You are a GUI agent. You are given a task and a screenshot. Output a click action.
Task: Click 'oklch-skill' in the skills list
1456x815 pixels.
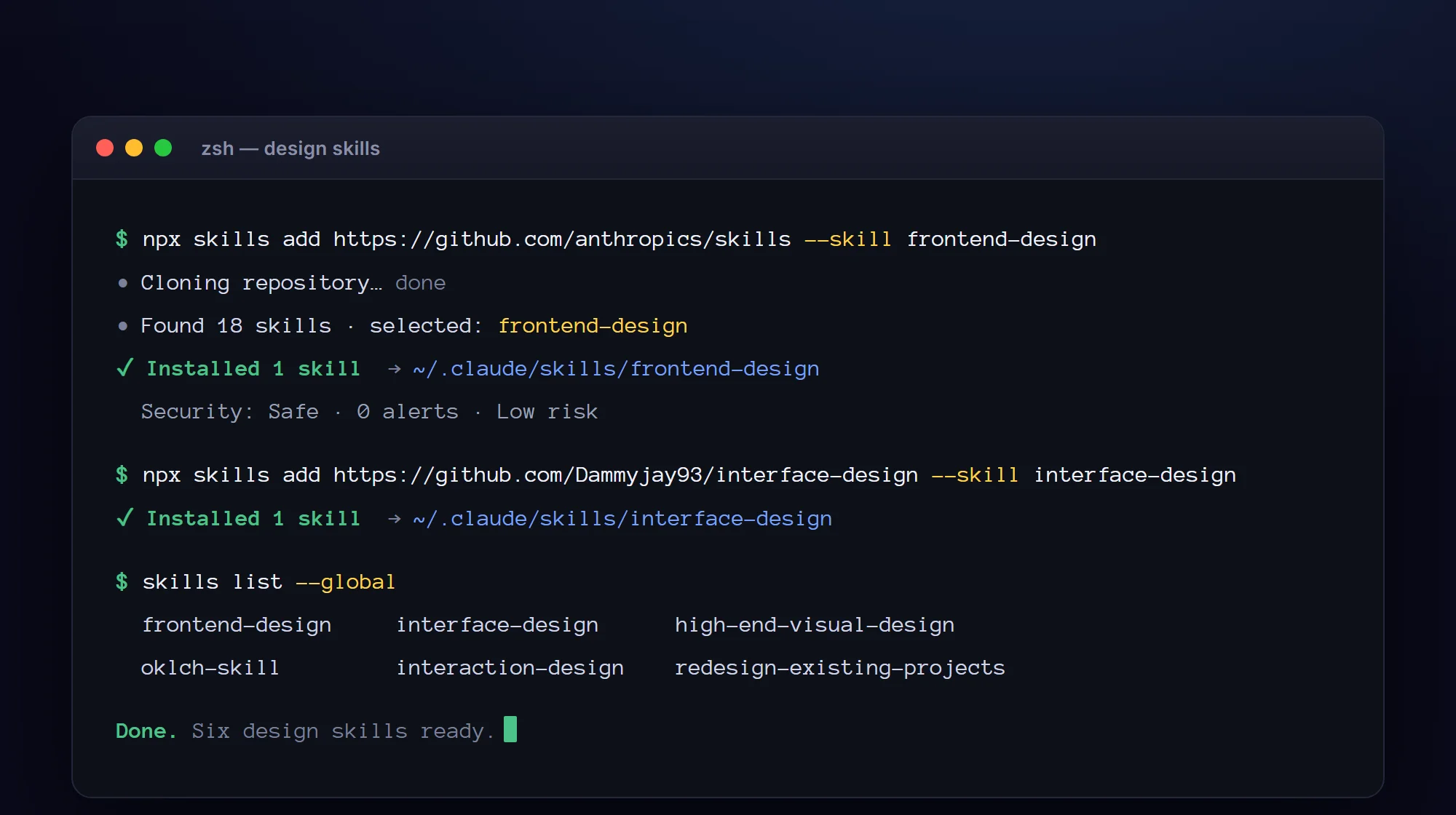pyautogui.click(x=210, y=668)
